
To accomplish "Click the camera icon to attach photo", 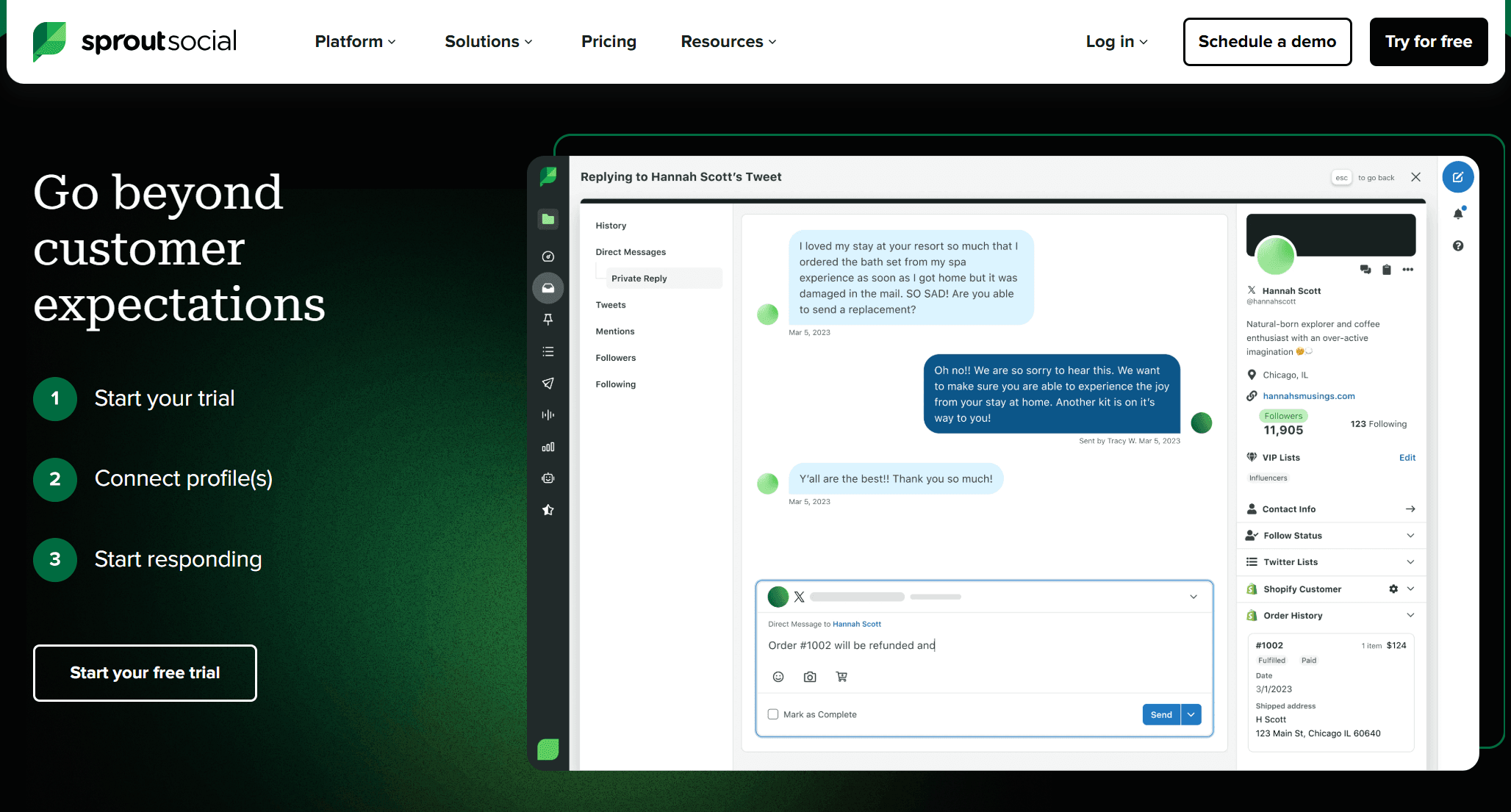I will tap(810, 677).
